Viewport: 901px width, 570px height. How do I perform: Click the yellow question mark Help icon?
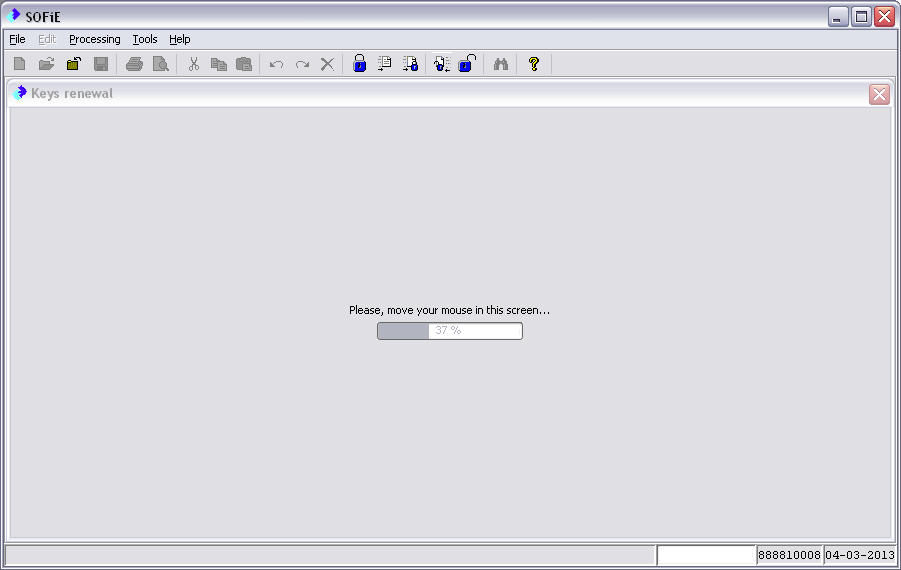(x=534, y=64)
